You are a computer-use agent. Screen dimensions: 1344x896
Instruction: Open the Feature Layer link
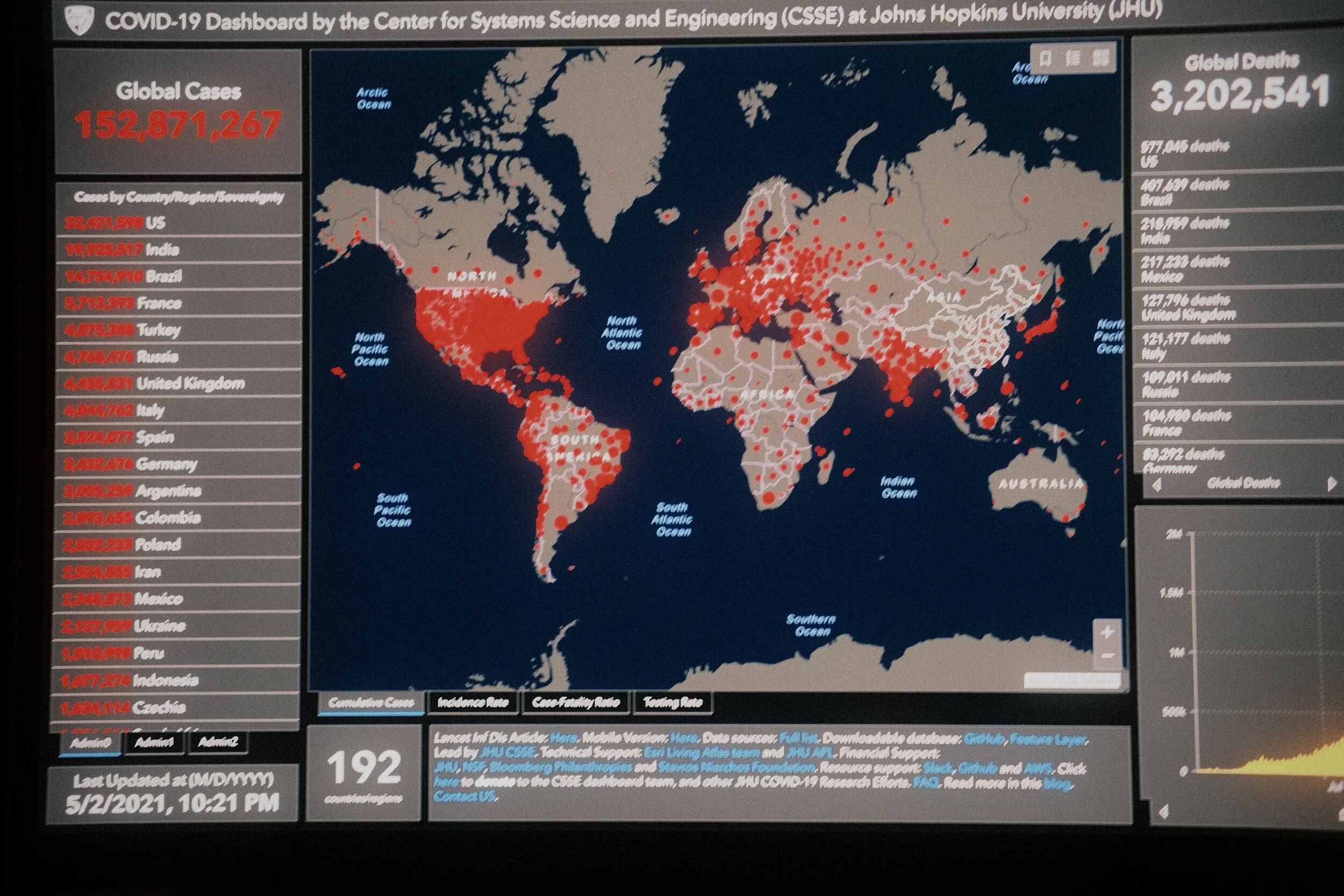pyautogui.click(x=1047, y=740)
